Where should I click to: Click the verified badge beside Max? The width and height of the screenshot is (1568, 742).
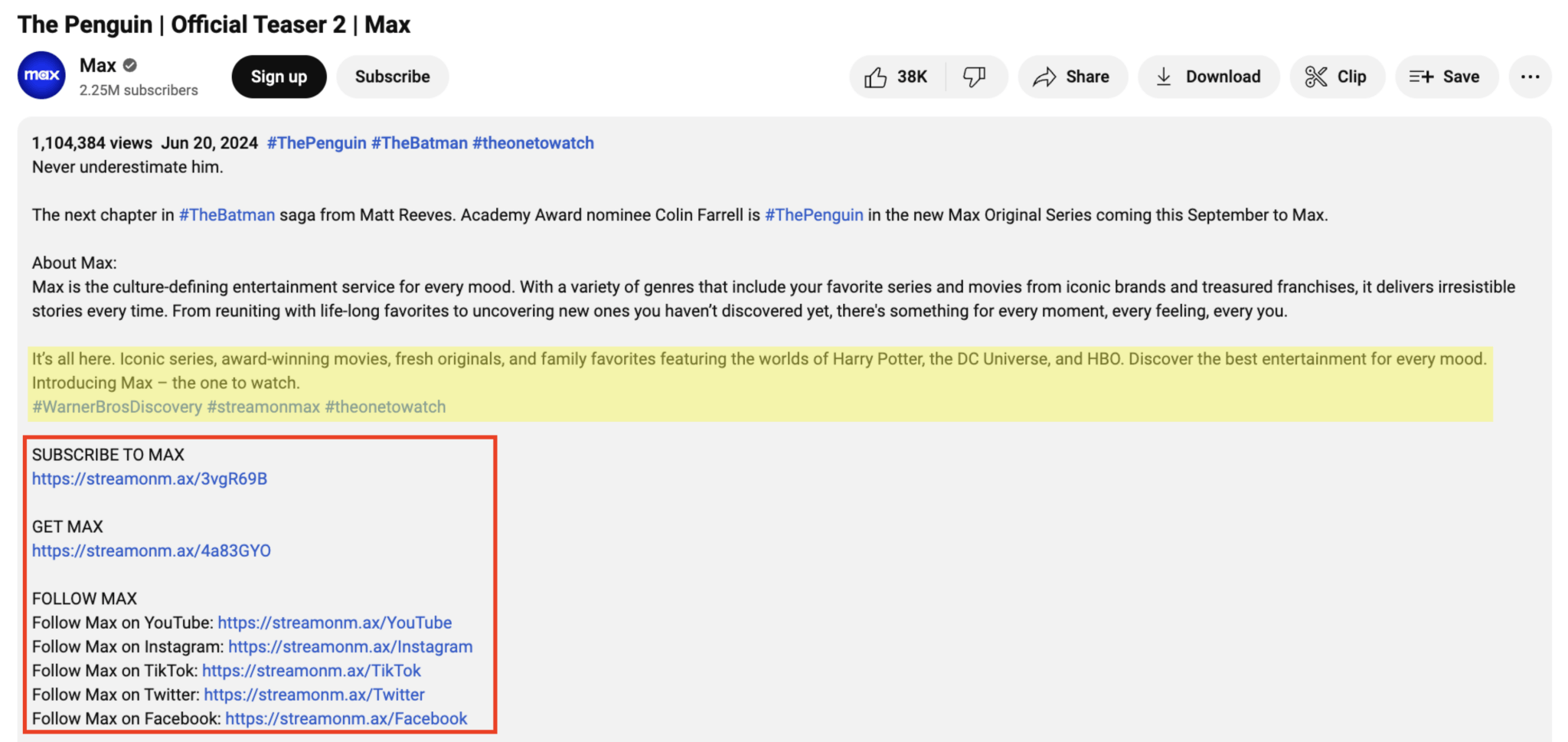click(x=129, y=65)
